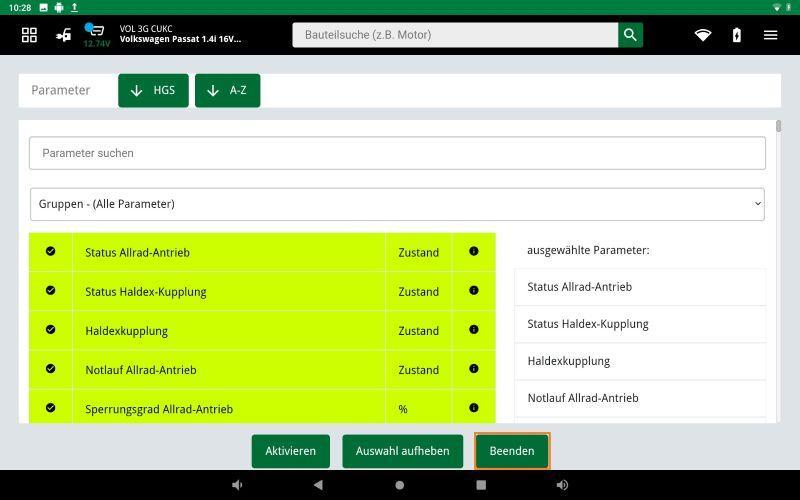
Task: Tap the volume up icon in nav bar
Action: [562, 485]
